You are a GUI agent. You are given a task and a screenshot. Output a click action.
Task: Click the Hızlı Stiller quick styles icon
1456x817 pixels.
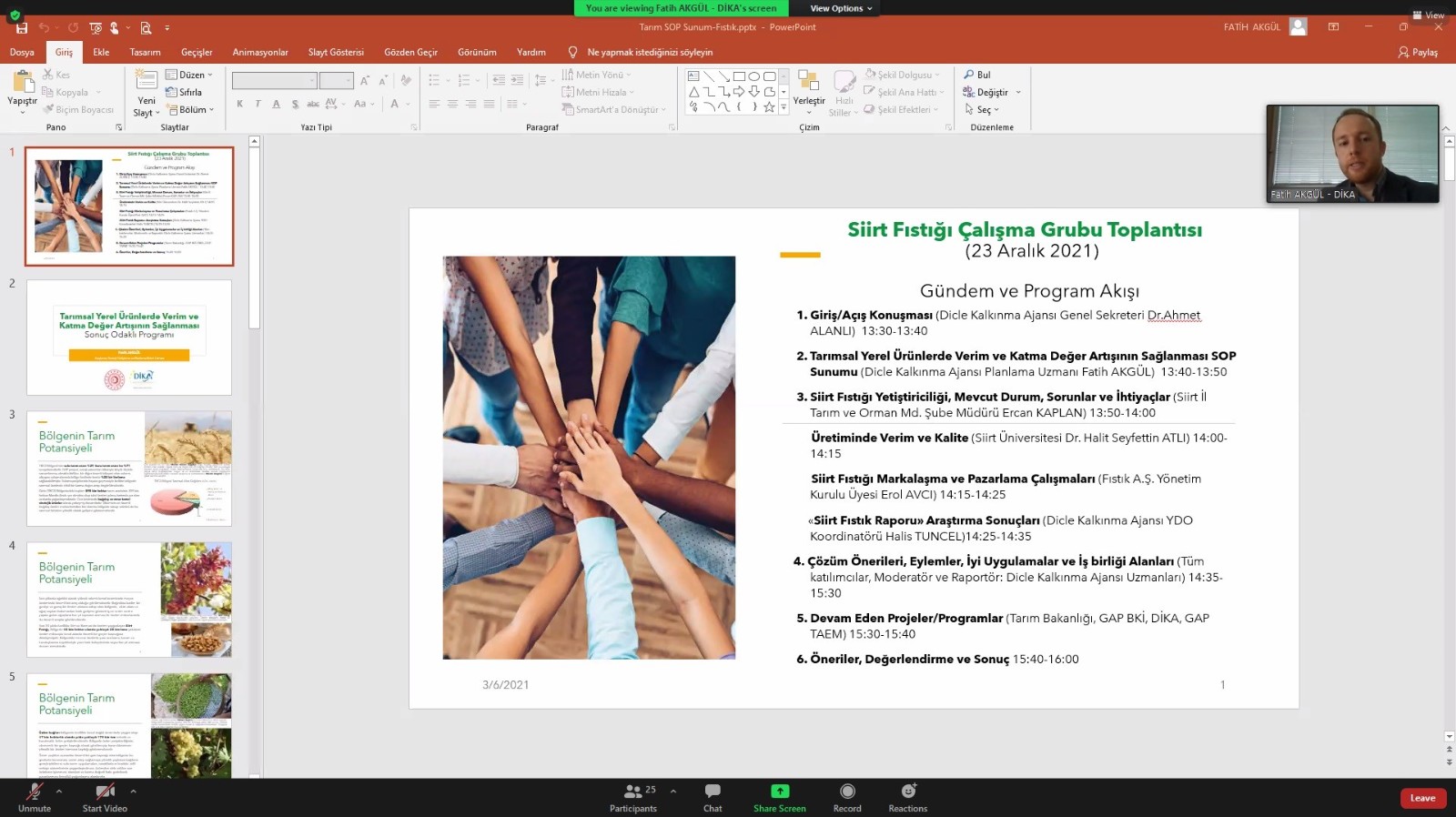point(844,82)
